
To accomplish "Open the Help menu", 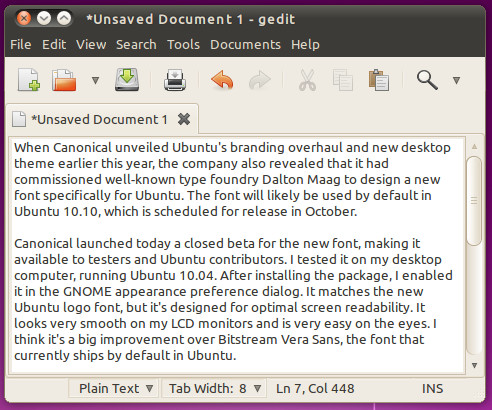I will pyautogui.click(x=305, y=44).
